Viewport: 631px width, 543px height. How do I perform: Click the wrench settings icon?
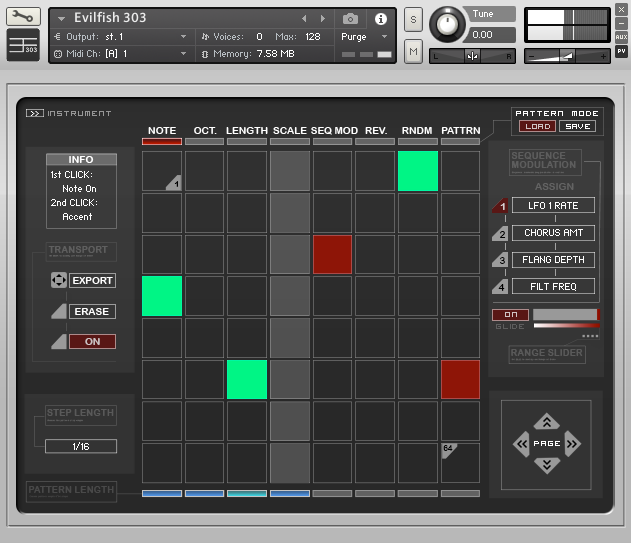click(x=23, y=16)
